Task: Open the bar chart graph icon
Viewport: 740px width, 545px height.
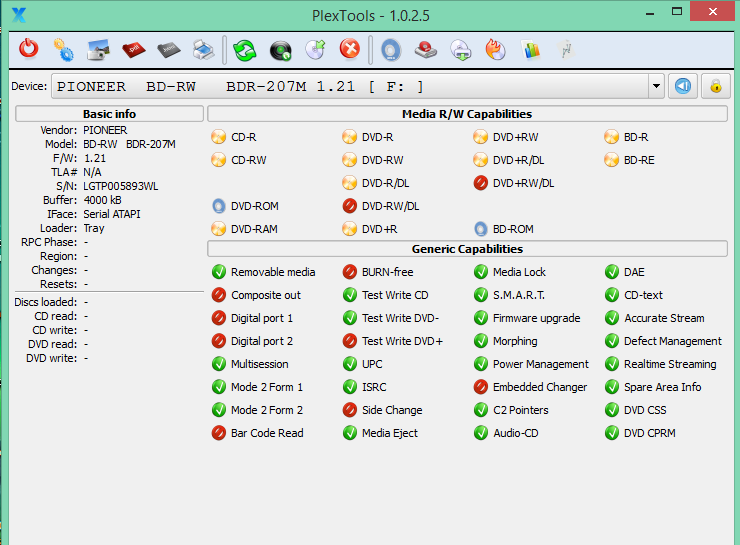Action: point(531,50)
